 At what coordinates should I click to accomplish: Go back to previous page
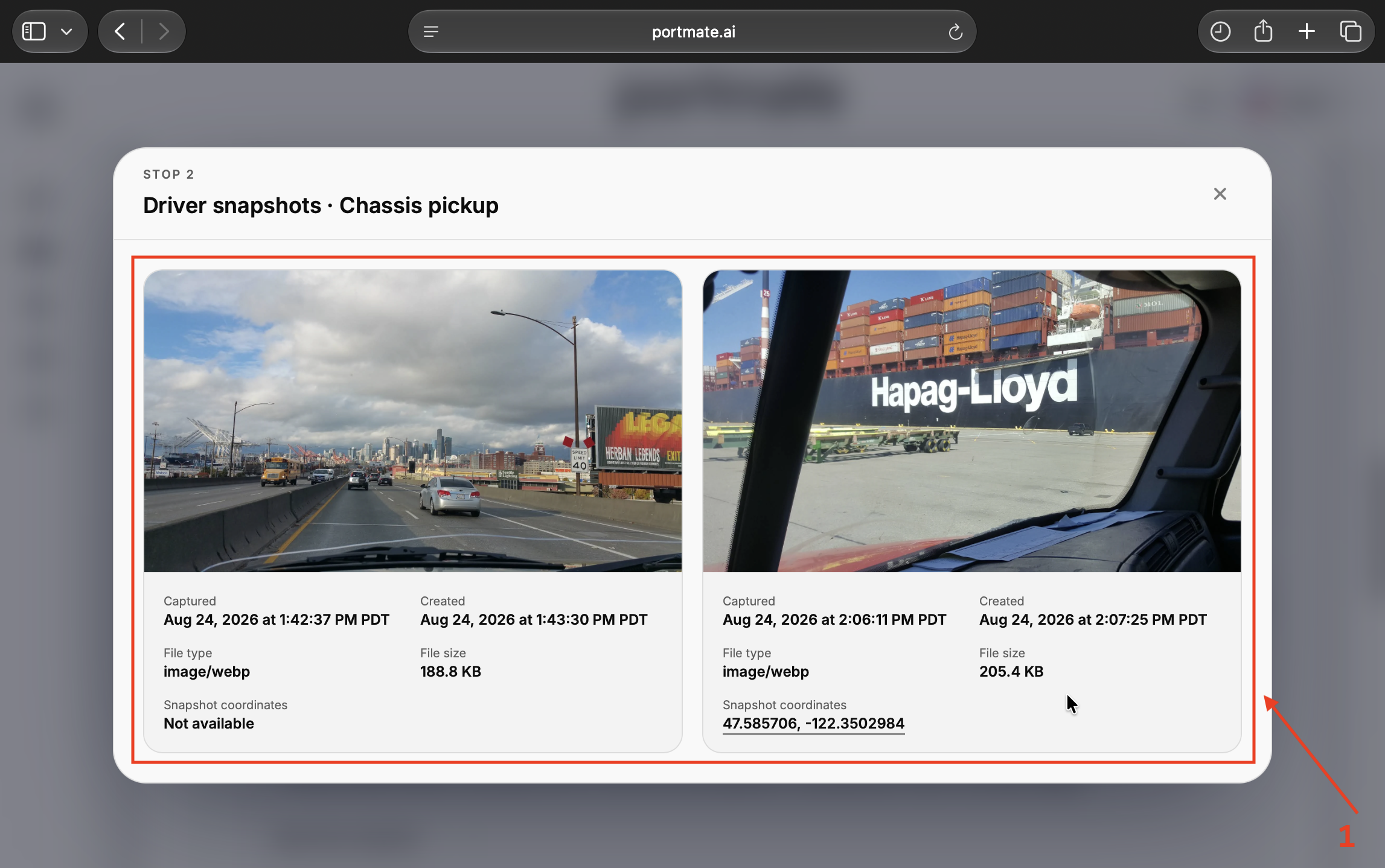(120, 31)
